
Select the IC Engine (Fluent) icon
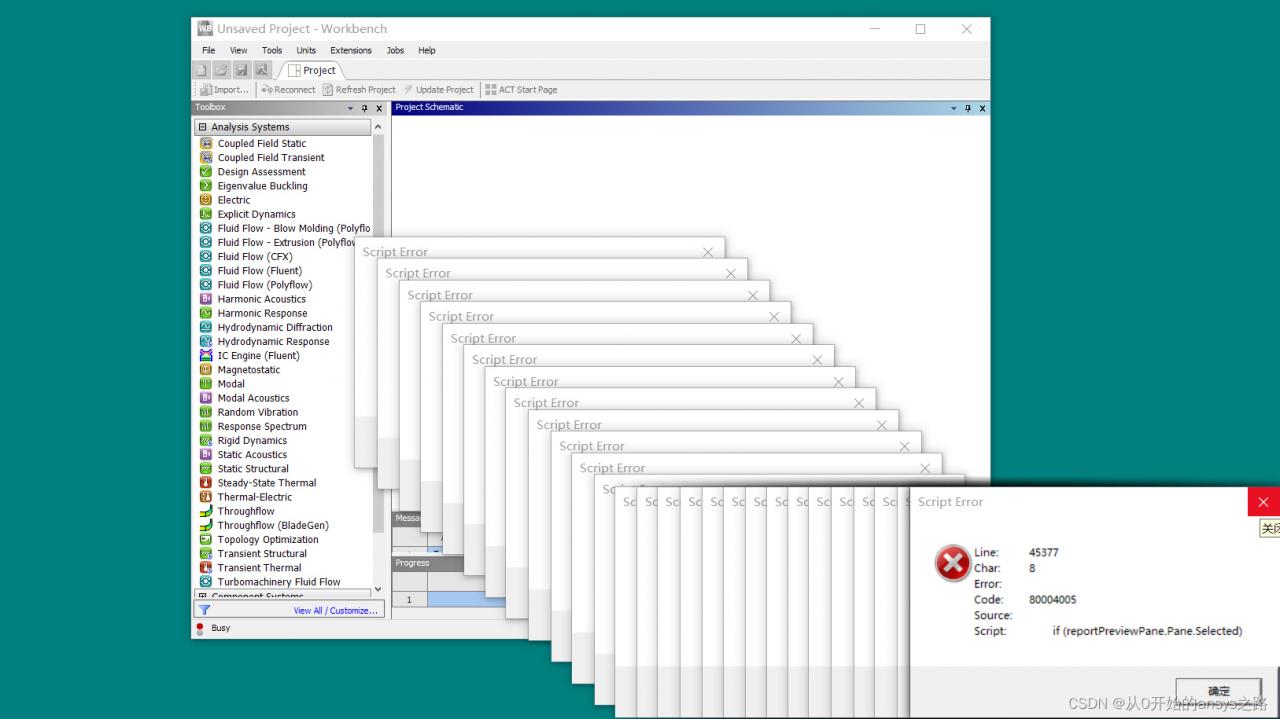click(x=206, y=355)
